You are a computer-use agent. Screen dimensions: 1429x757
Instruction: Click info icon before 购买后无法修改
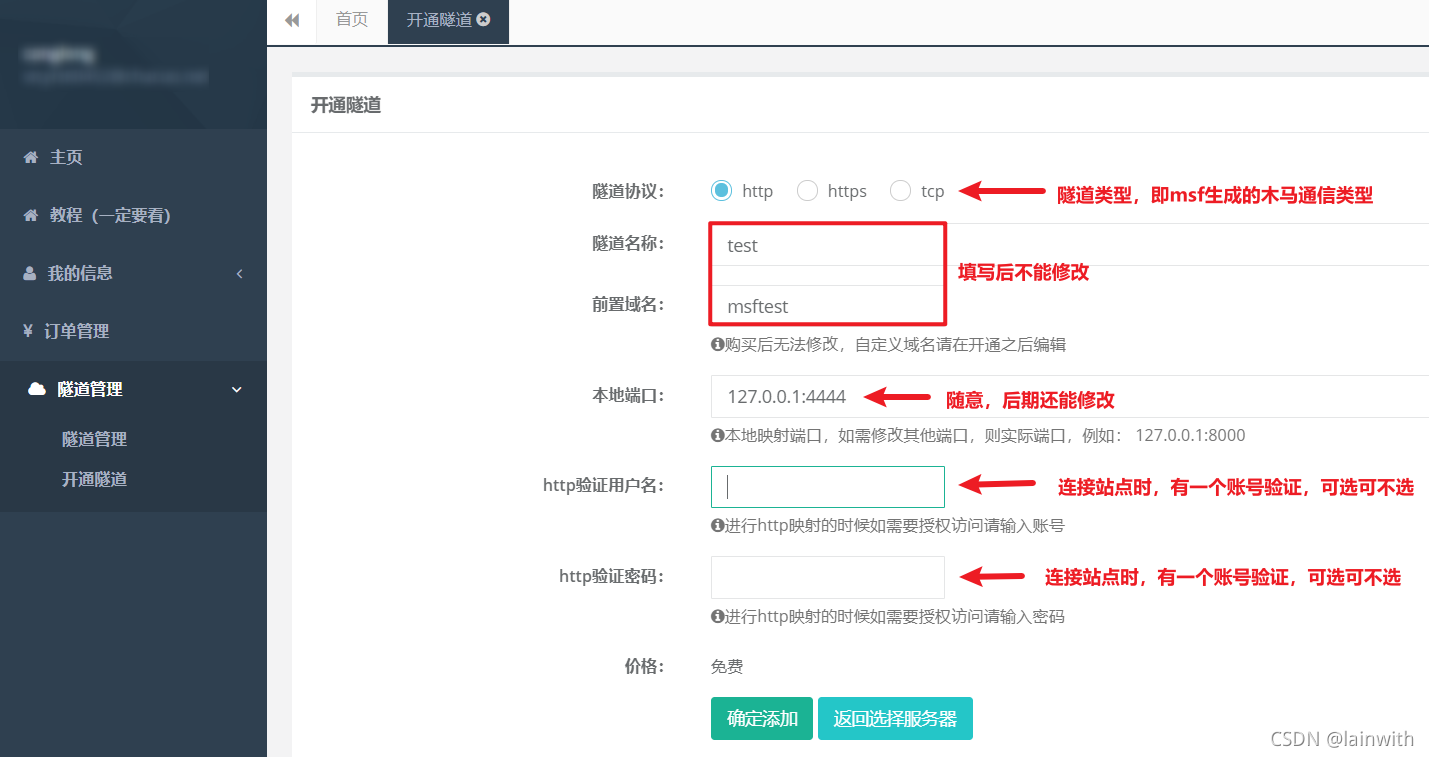tap(717, 345)
